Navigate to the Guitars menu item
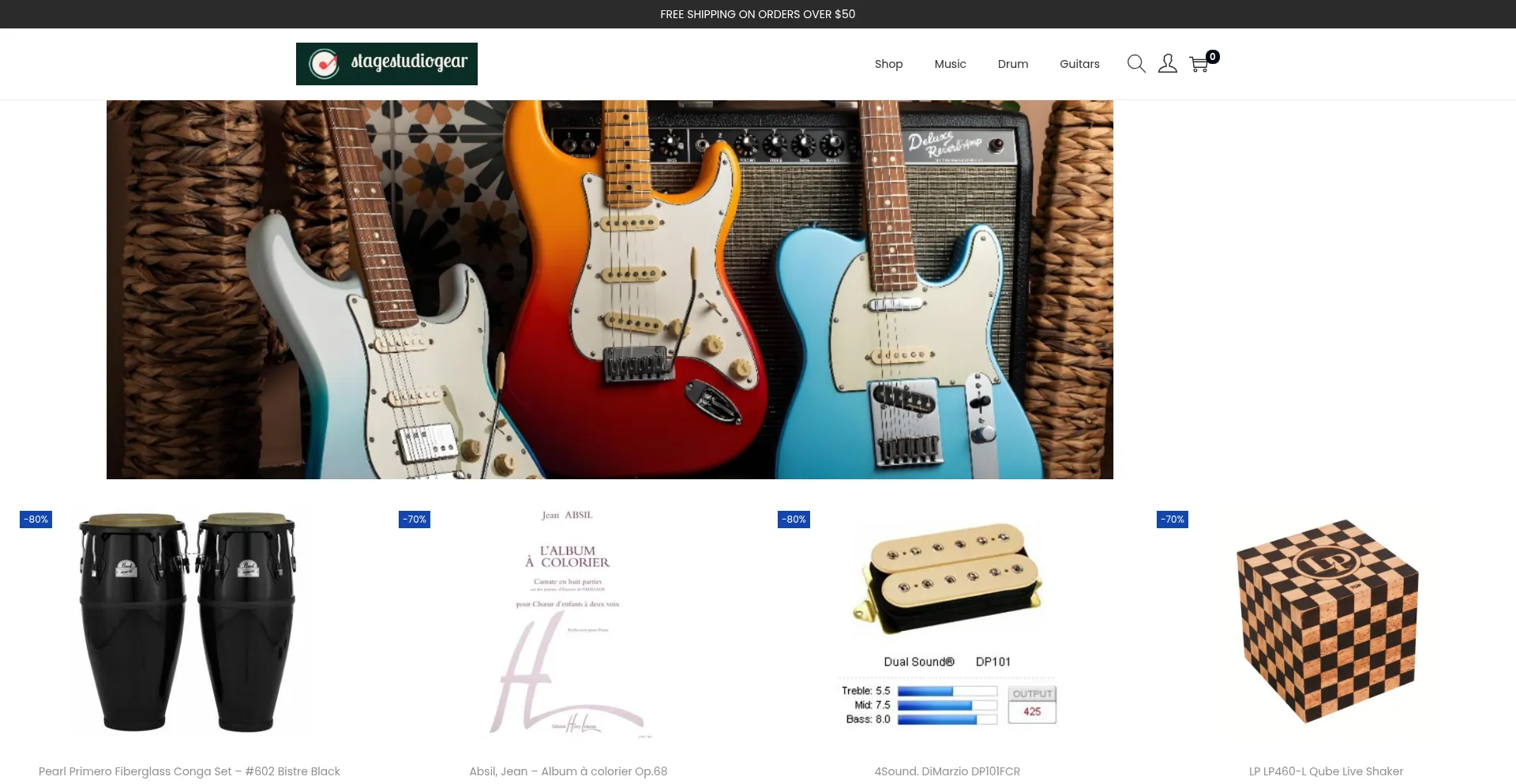This screenshot has width=1516, height=784. coord(1079,64)
